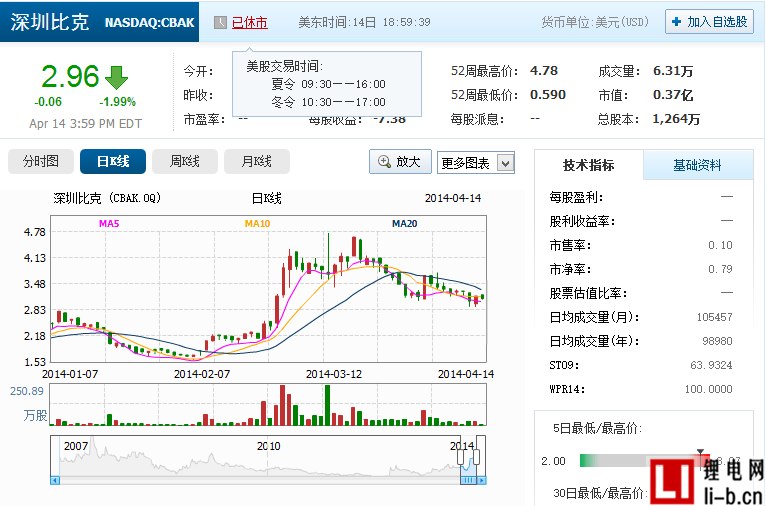Viewport: 766px width, 506px height.
Task: Click the 2007 label on history timeline
Action: (76, 446)
